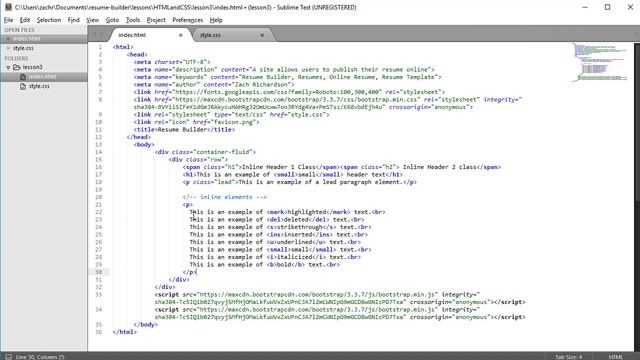Click the Line 30, Column 25 status text
Viewport: 640px width, 360px height.
coord(40,357)
